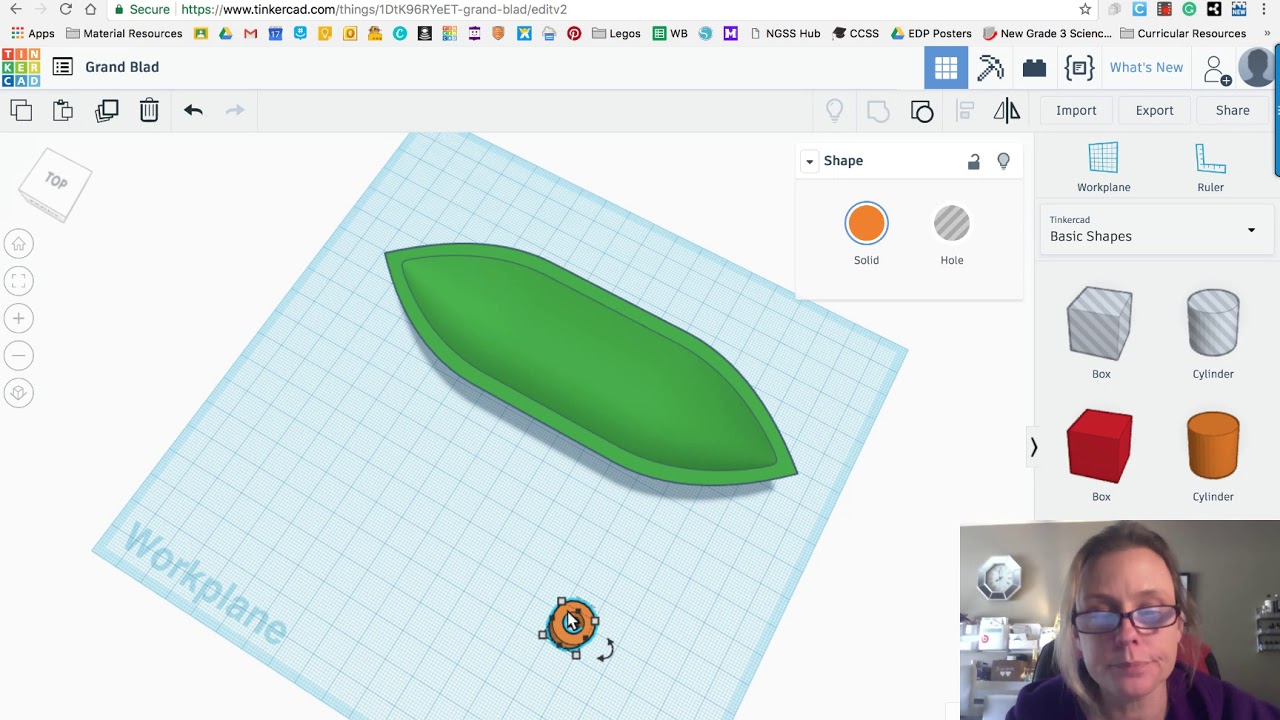Screen dimensions: 1280x720
Task: Click the Duplicate tool icon
Action: [x=106, y=110]
